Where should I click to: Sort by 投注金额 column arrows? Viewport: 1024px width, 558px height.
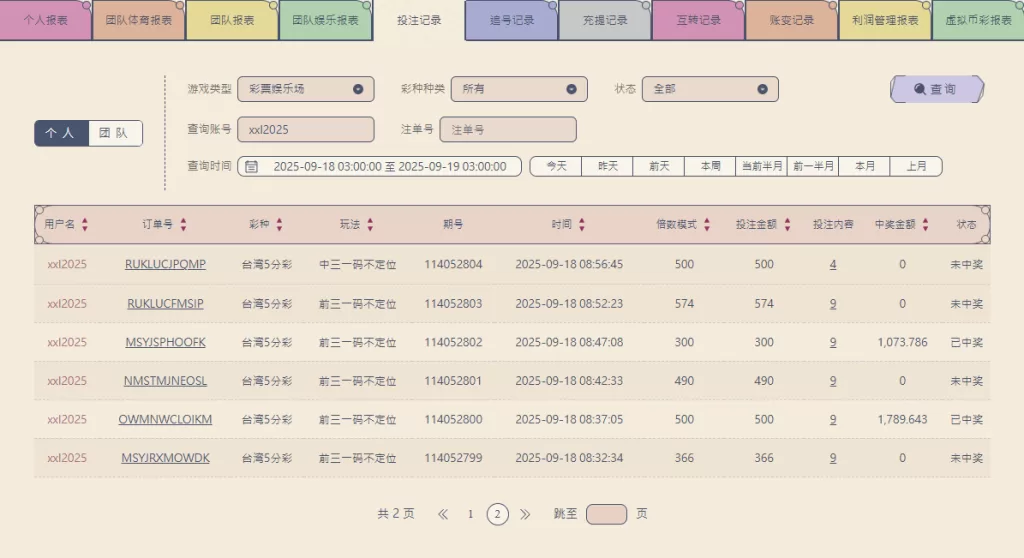pyautogui.click(x=787, y=225)
